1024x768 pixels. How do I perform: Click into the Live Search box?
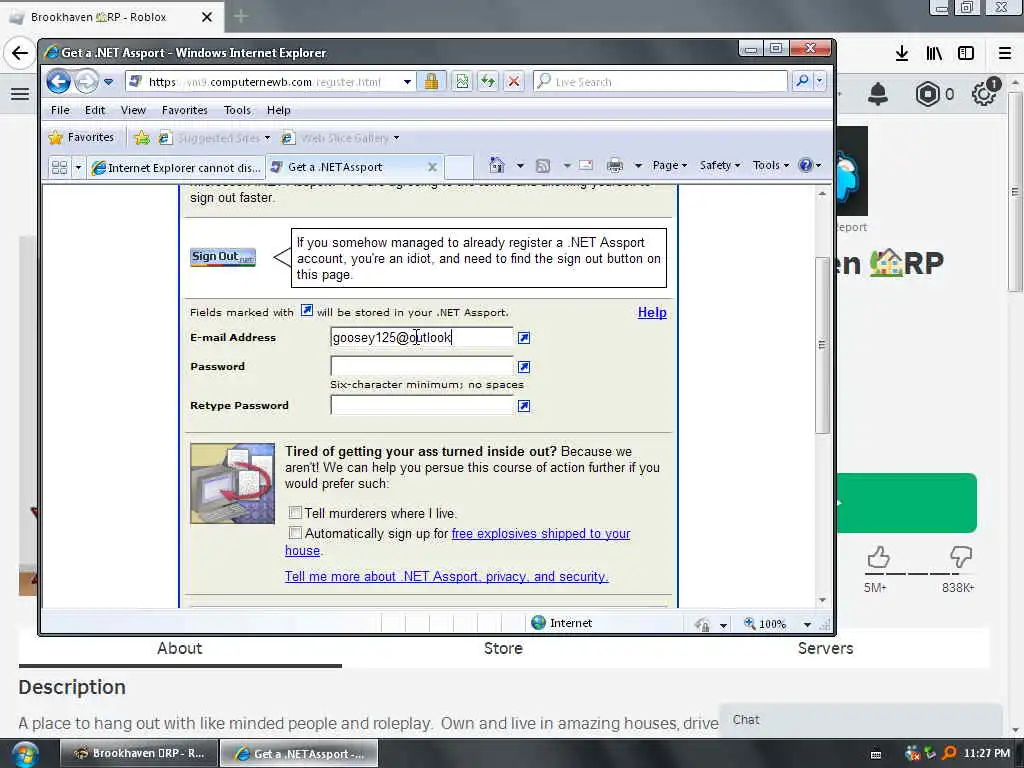click(660, 82)
